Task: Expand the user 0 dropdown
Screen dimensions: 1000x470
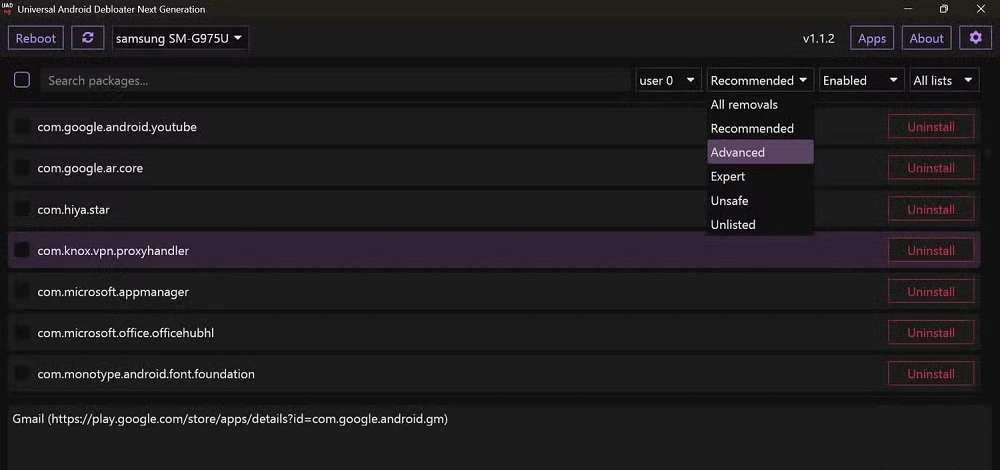Action: (668, 80)
